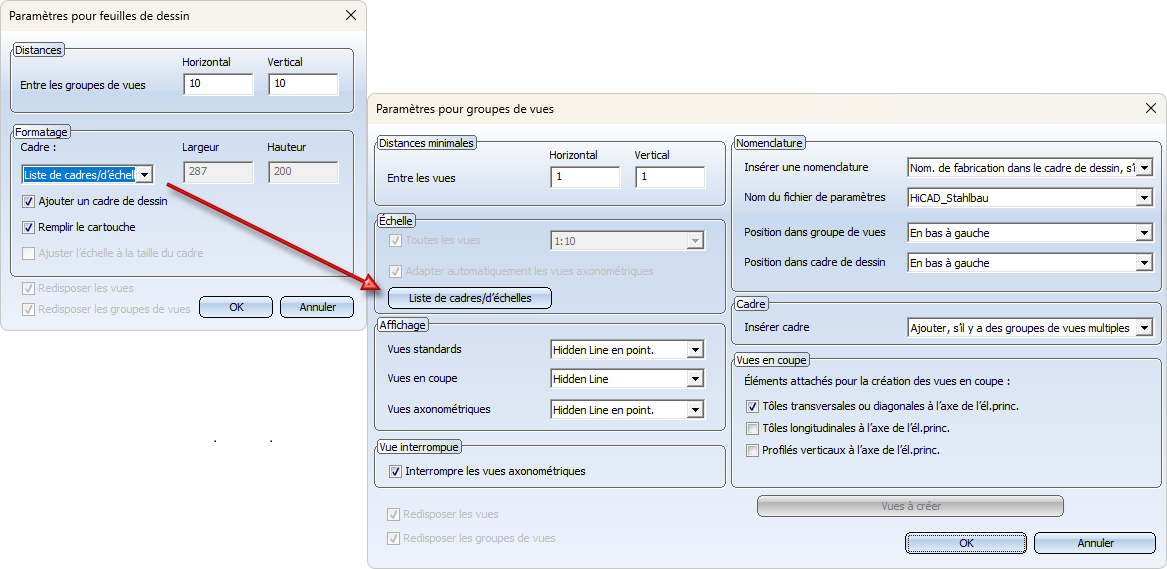Click the Hauteur field showing 200
This screenshot has height=569, width=1167.
(303, 173)
